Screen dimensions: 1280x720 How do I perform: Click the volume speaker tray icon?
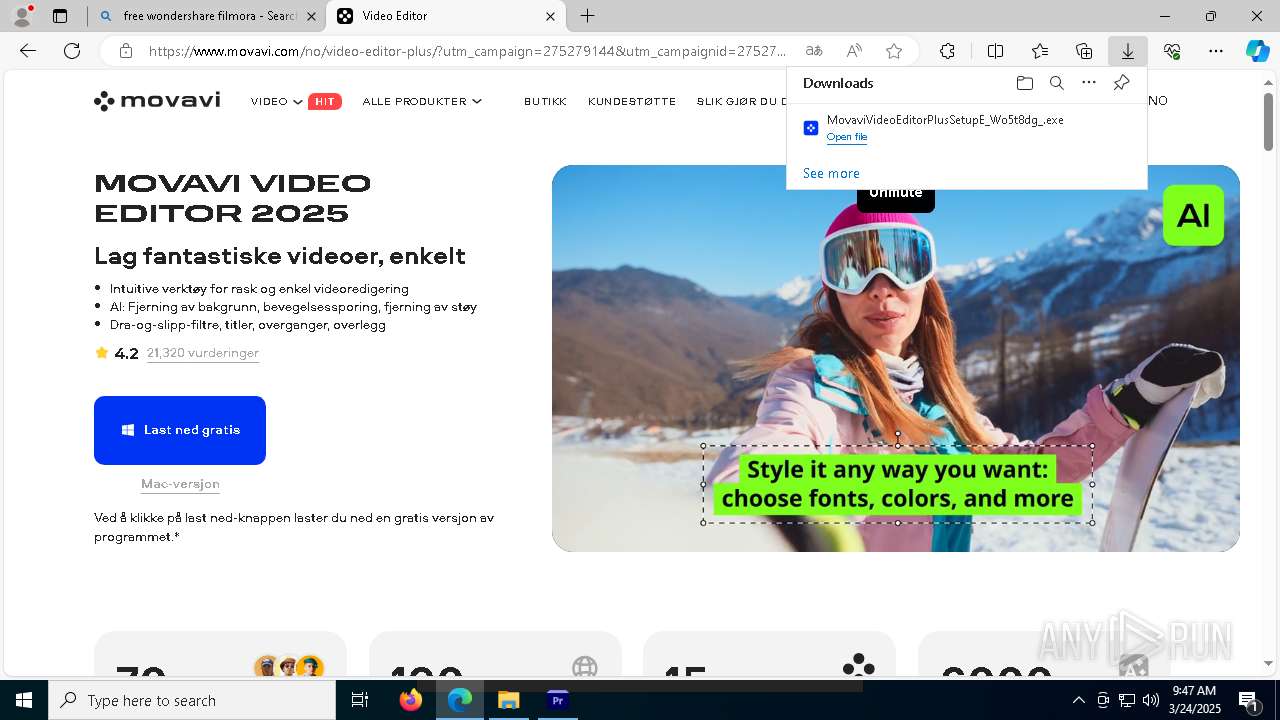[1150, 700]
